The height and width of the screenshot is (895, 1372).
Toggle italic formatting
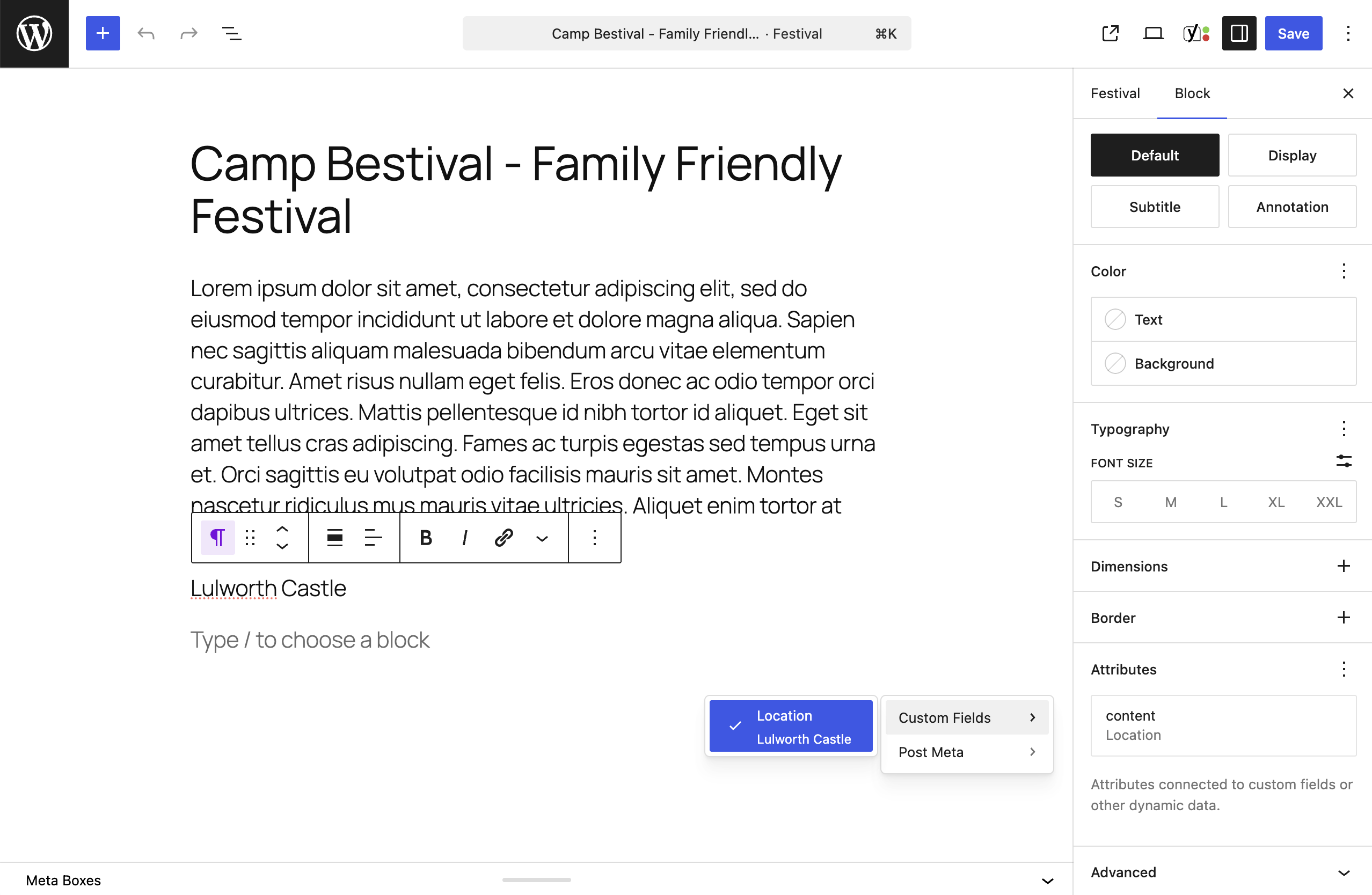[465, 538]
